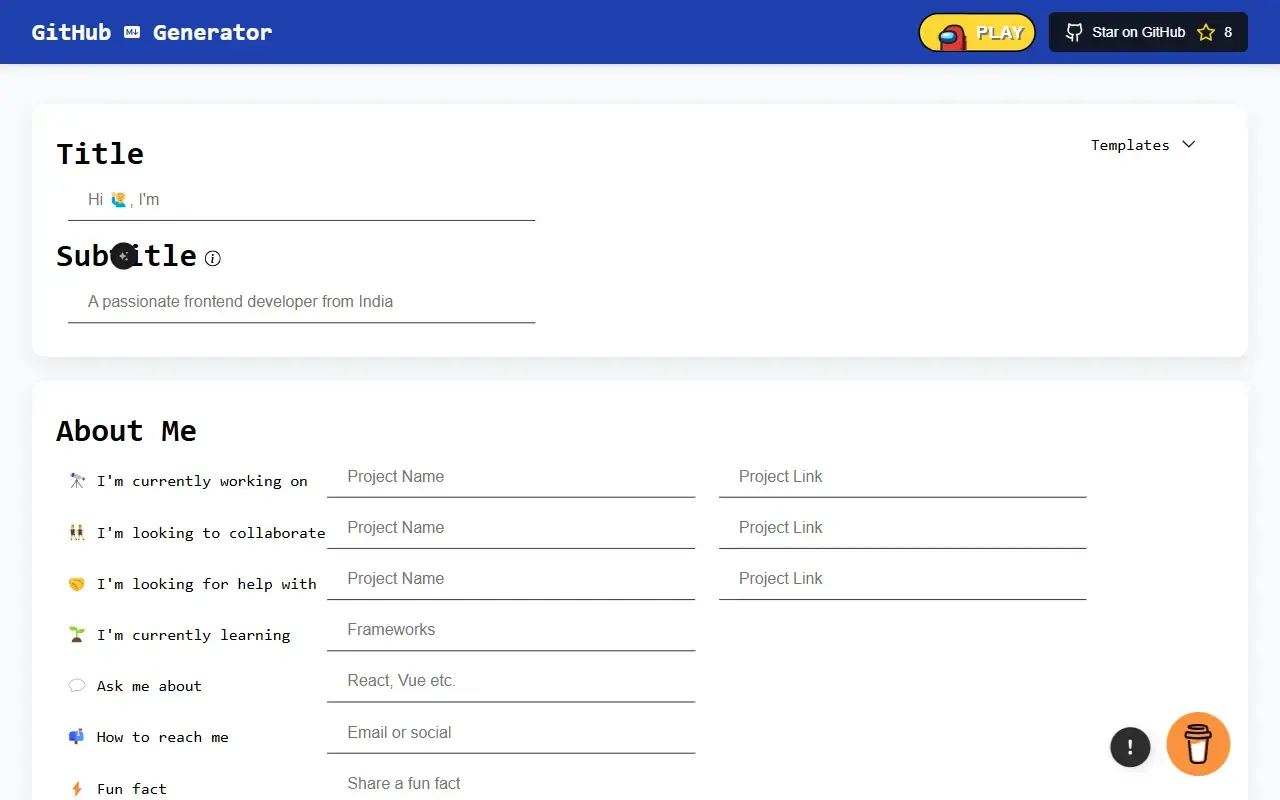The image size is (1280, 800).
Task: Click the lightning bolt emoji icon
Action: pos(77,789)
